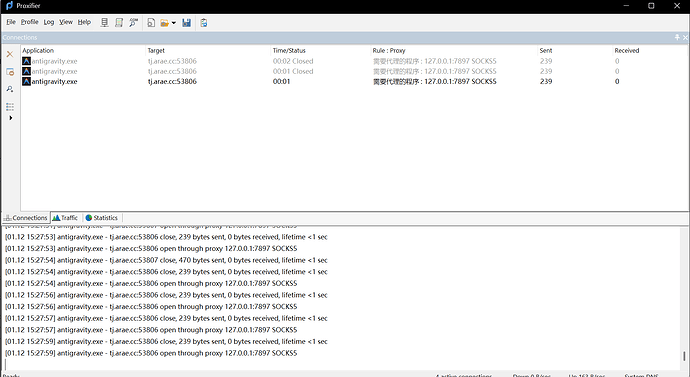Sort by the Target column header
Screen dimensions: 690x377
208,51
